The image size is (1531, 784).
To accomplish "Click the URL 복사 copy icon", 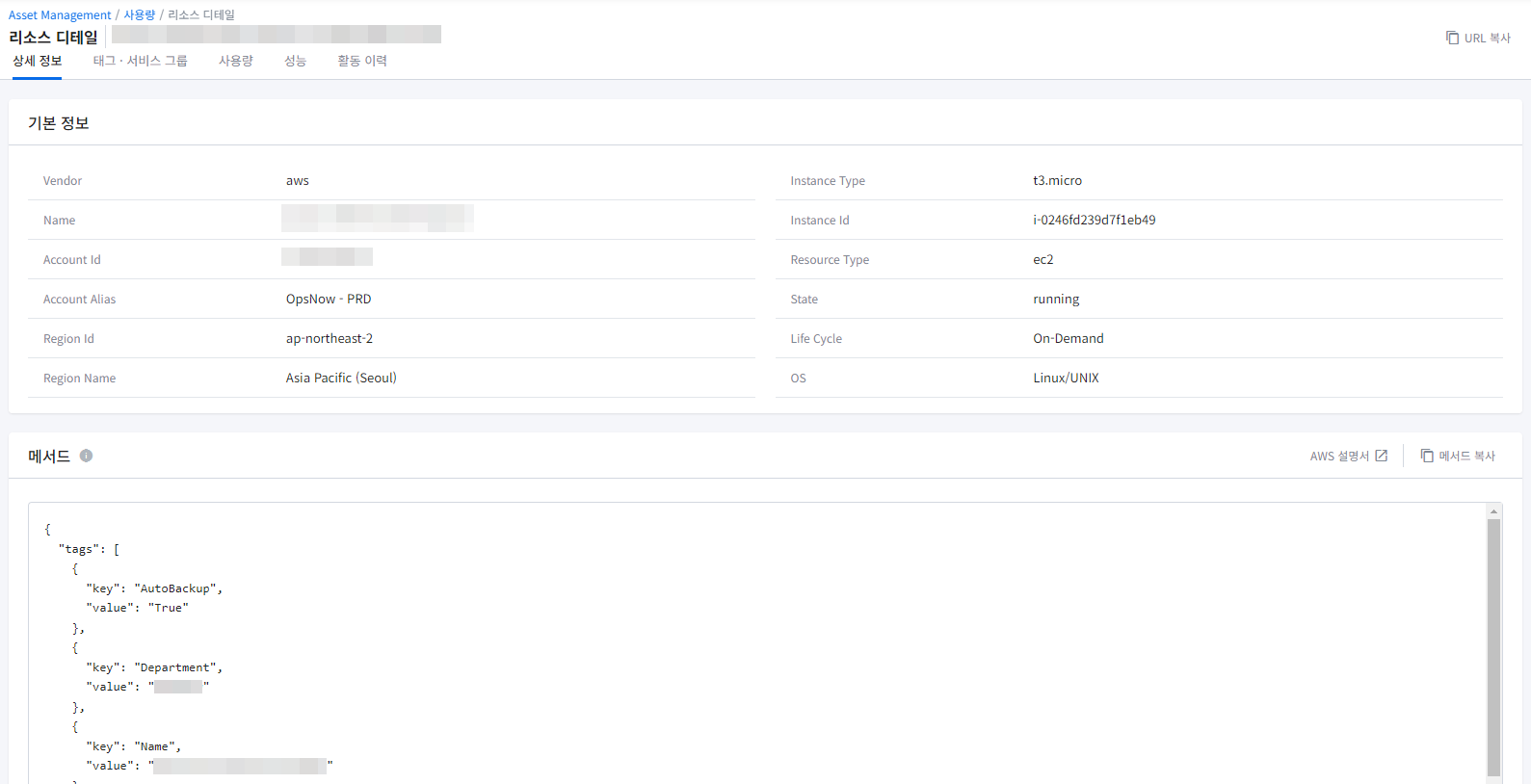I will click(1452, 38).
